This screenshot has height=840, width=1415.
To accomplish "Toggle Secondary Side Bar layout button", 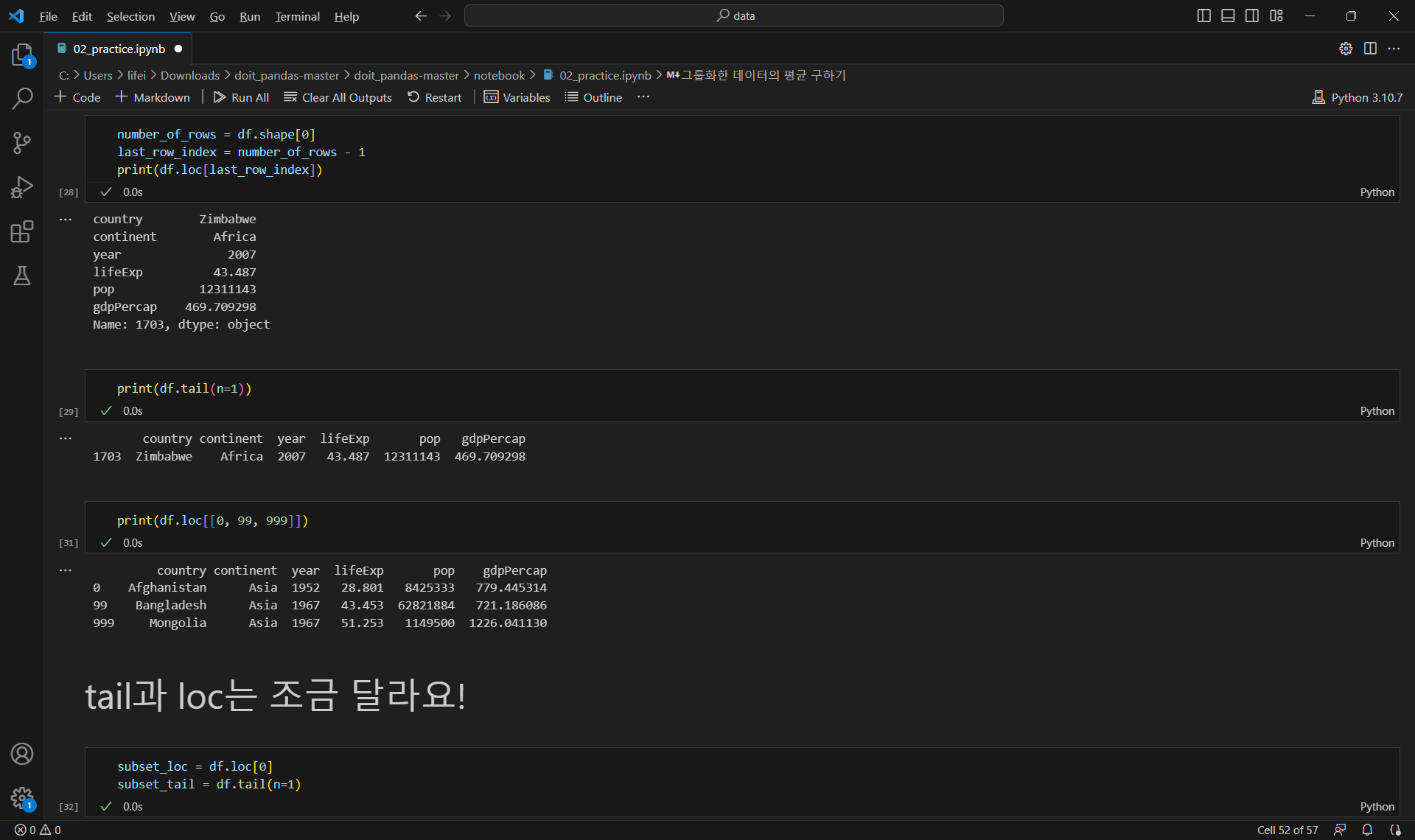I will point(1252,15).
